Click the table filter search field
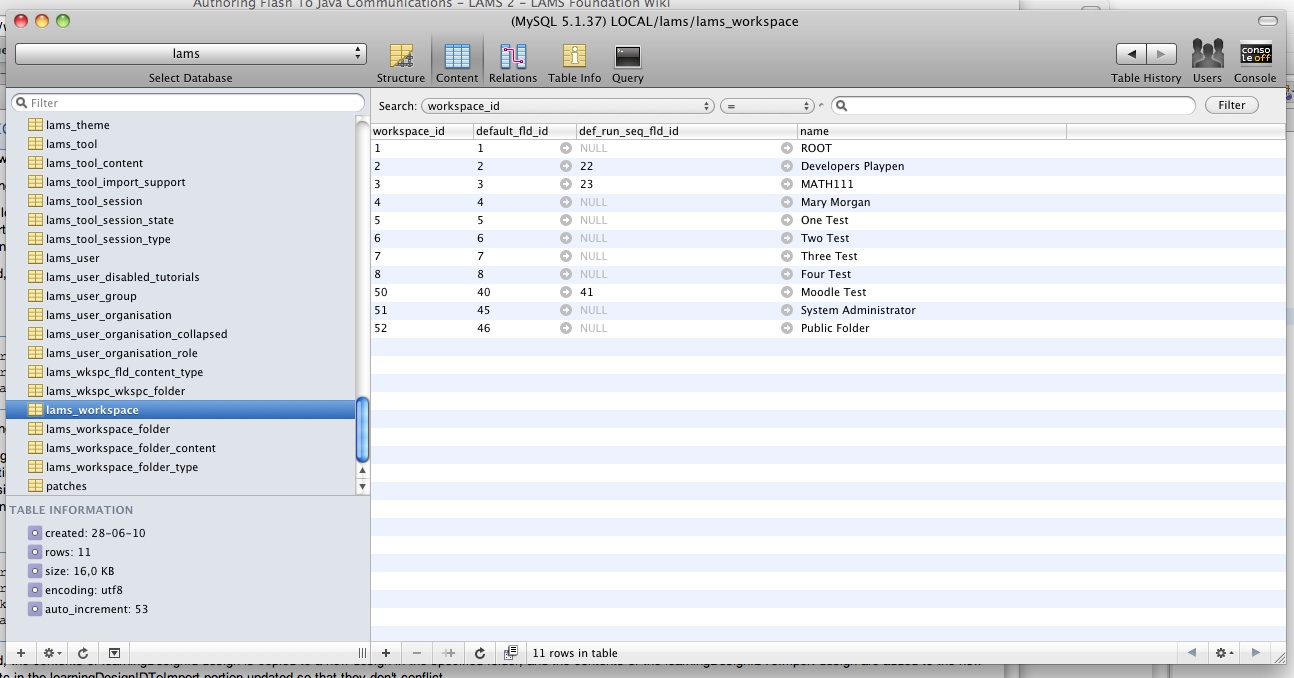Image resolution: width=1294 pixels, height=678 pixels. pyautogui.click(x=190, y=103)
